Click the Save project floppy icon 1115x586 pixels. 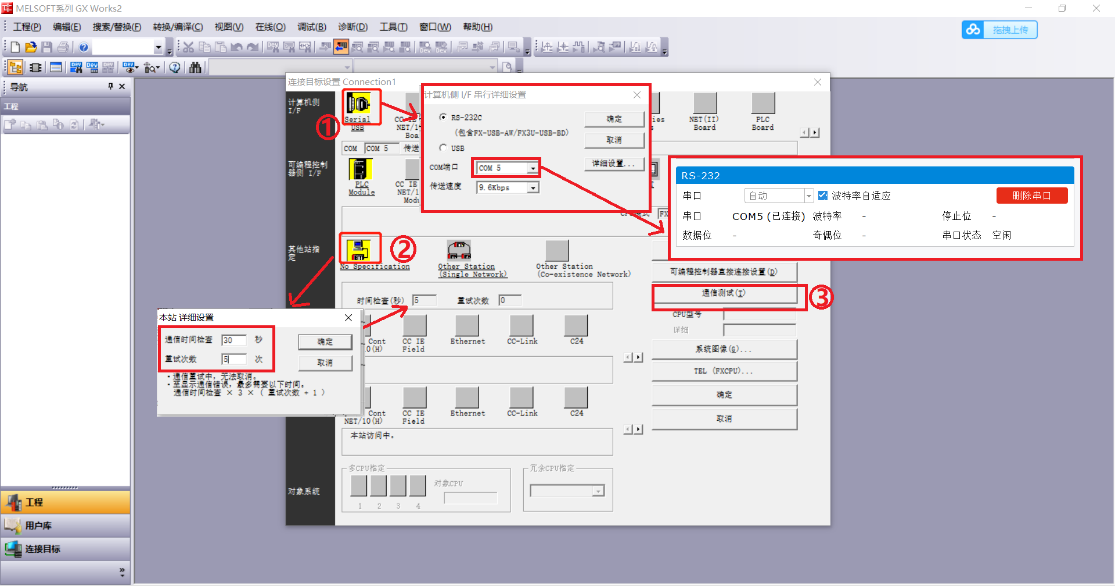coord(47,48)
